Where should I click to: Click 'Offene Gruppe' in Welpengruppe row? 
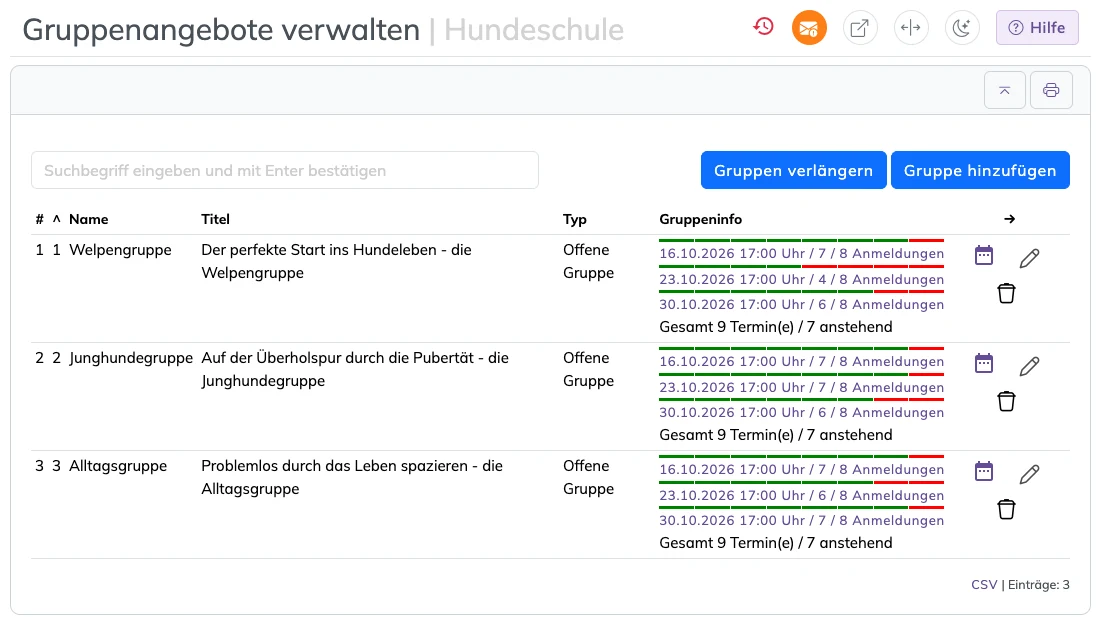[588, 261]
